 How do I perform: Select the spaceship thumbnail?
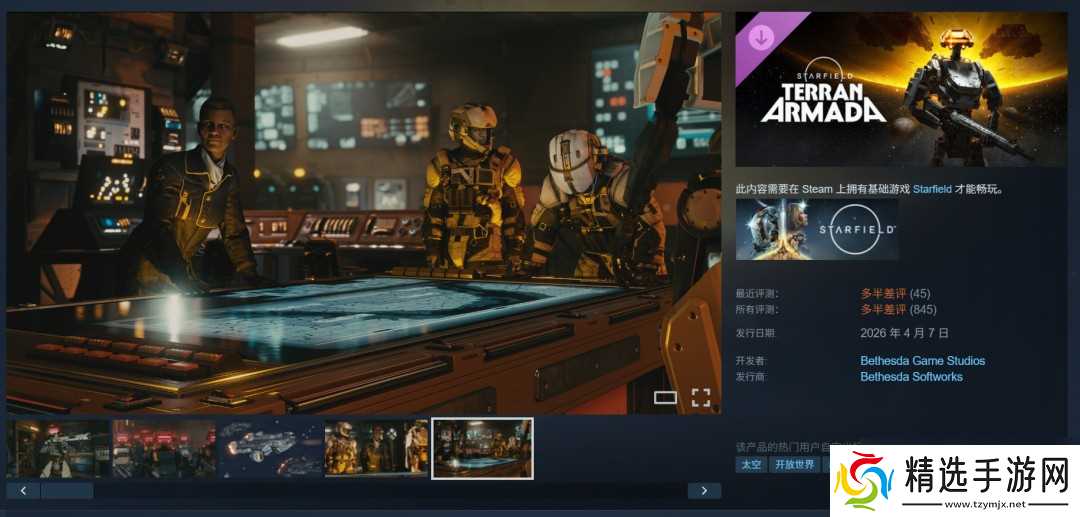click(270, 449)
